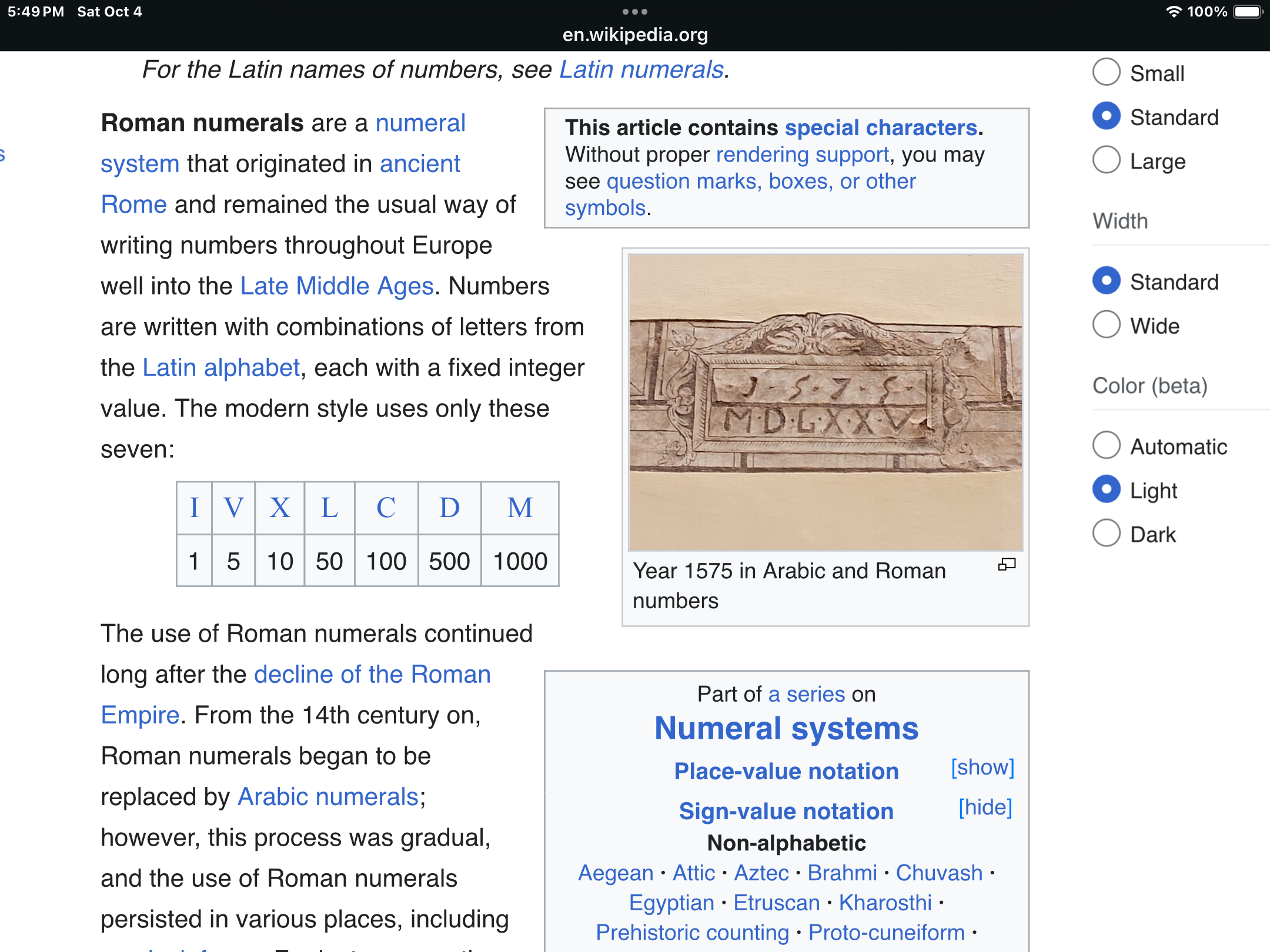Select the Small text size option
Viewport: 1270px width, 952px height.
click(1107, 72)
